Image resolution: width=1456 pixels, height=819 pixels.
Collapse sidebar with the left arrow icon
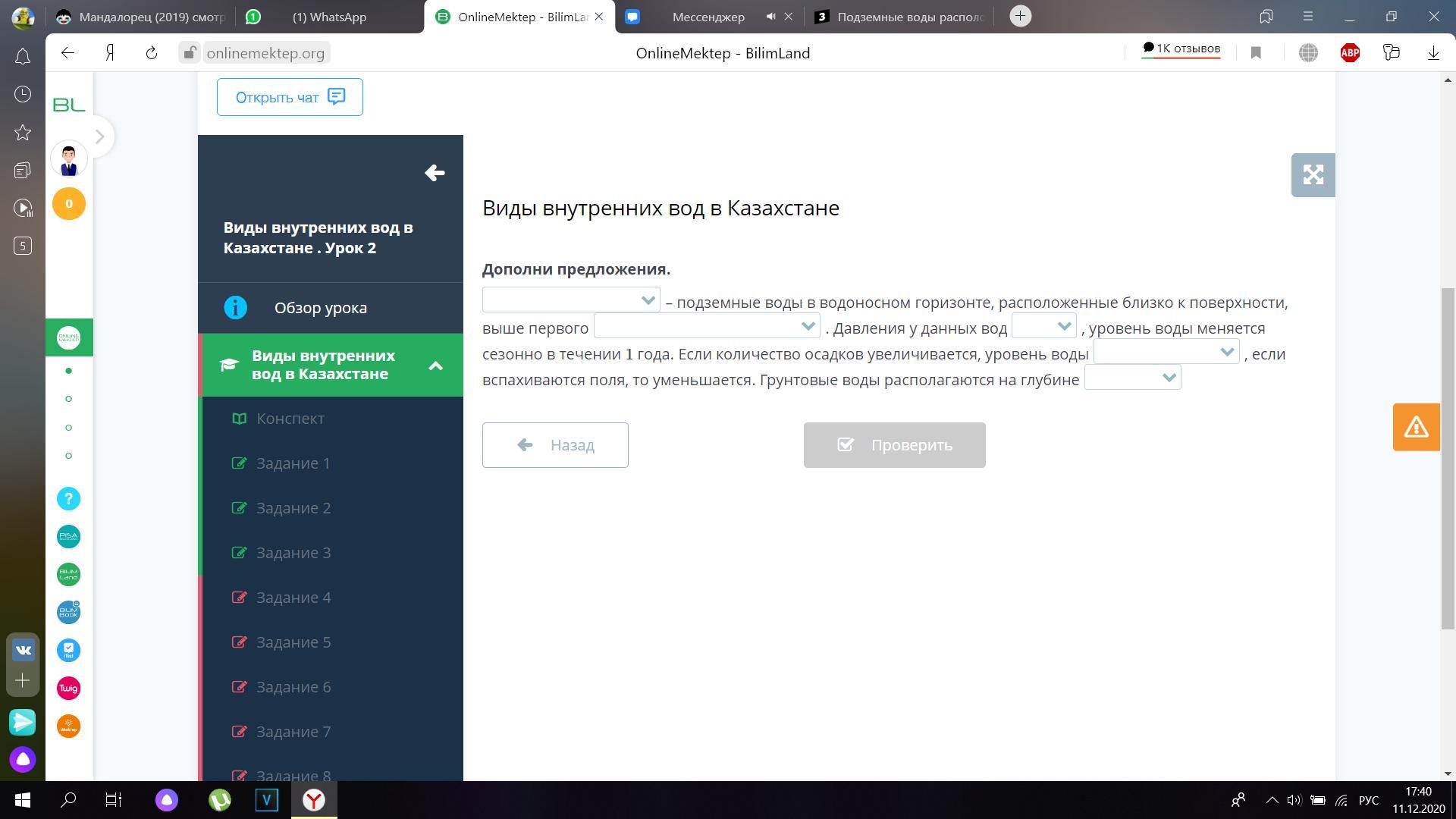(x=435, y=173)
